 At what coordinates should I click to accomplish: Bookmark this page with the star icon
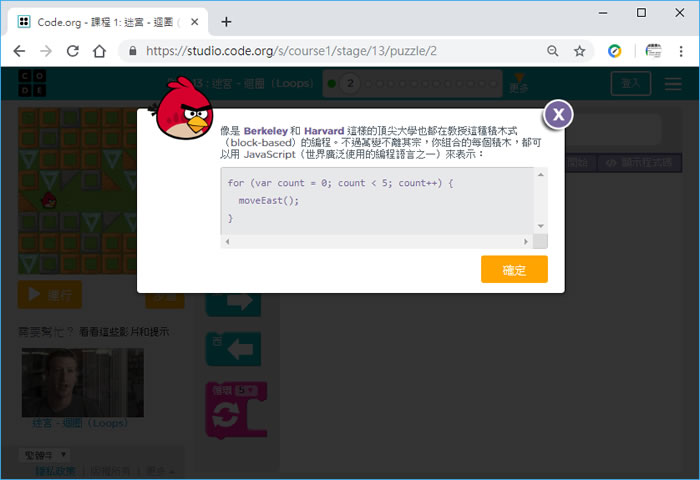click(579, 51)
